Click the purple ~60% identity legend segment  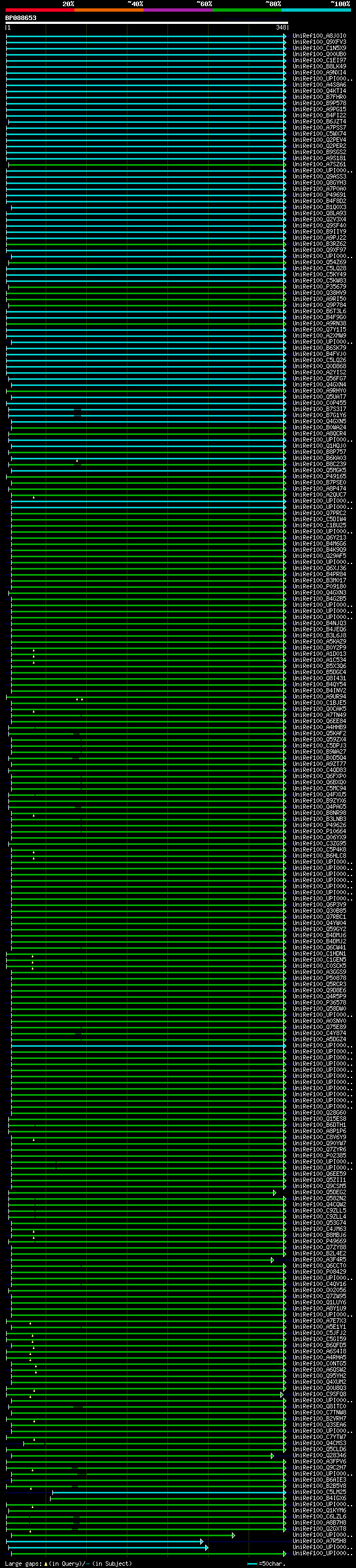click(x=179, y=10)
